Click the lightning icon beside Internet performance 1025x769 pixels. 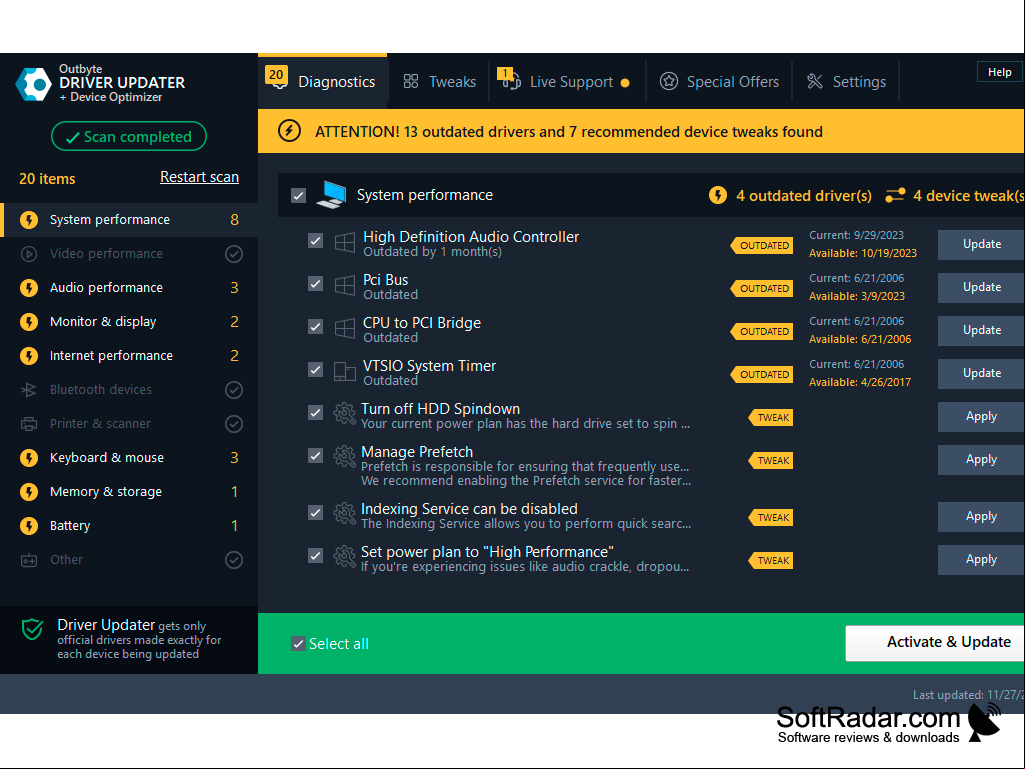[x=29, y=356]
